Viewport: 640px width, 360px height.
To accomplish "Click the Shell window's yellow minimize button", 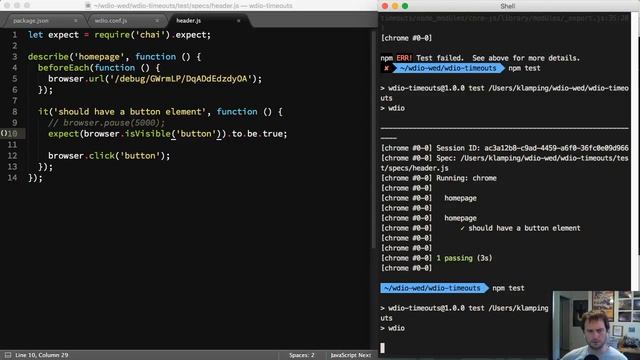I will (x=395, y=6).
